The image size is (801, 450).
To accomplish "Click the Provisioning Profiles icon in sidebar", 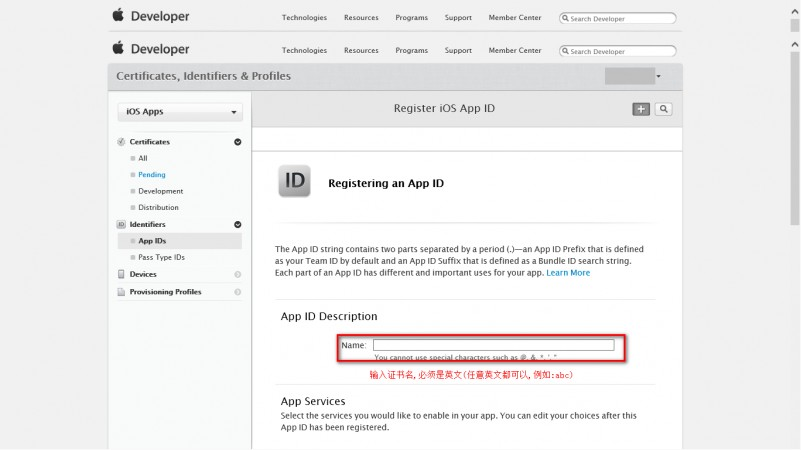I will pos(121,292).
